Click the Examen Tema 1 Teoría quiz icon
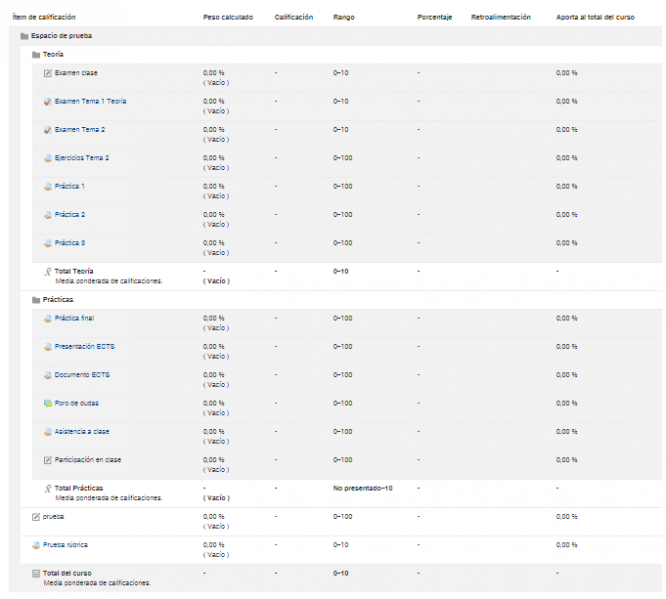Screen dimensions: 666x599 point(48,102)
